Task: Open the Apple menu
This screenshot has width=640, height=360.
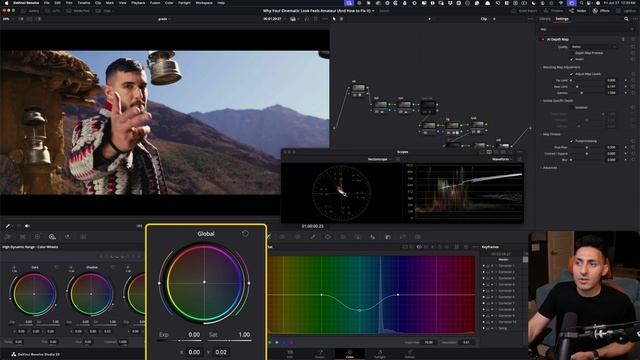Action: tap(6, 3)
